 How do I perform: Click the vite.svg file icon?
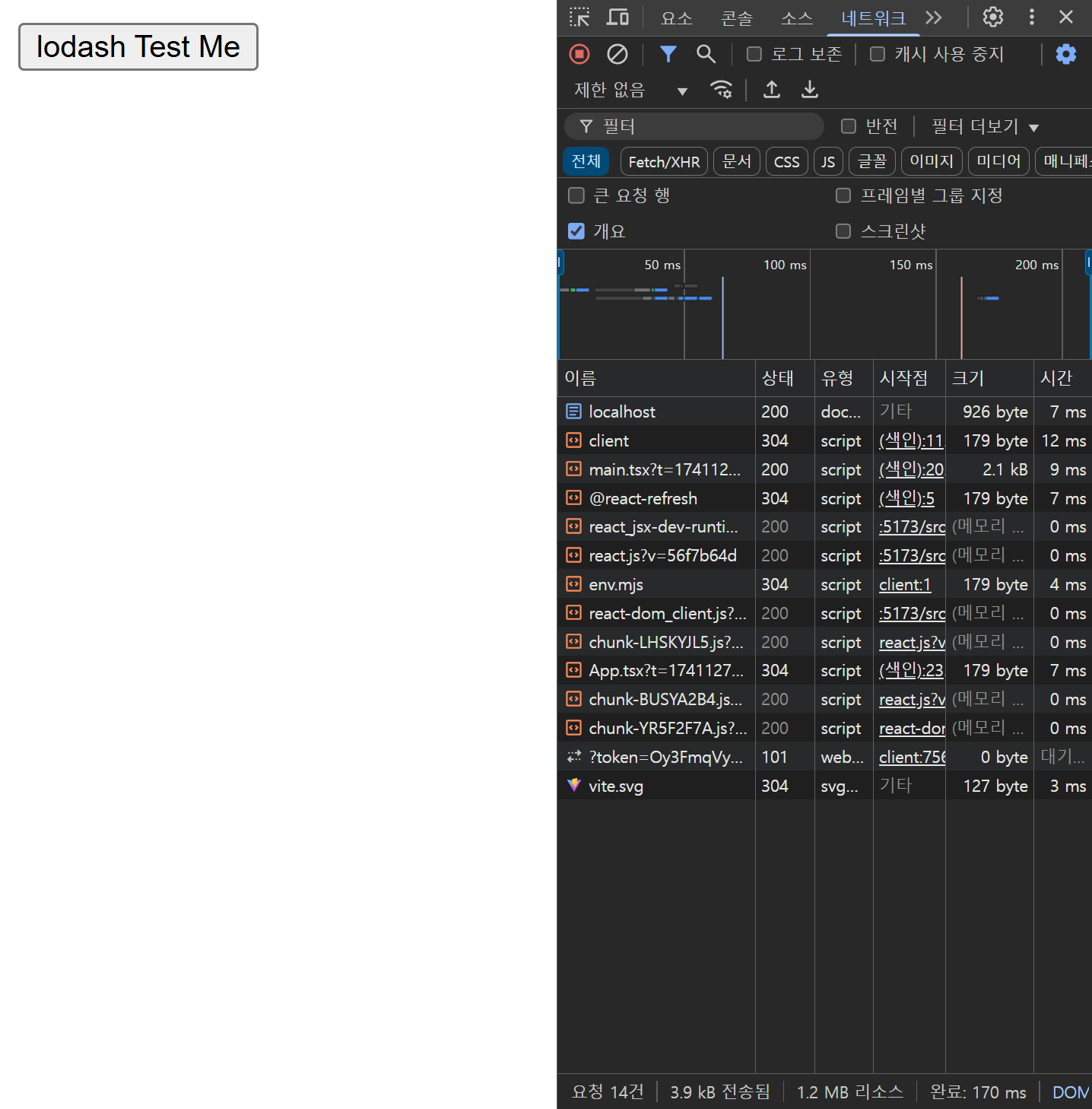[x=573, y=786]
